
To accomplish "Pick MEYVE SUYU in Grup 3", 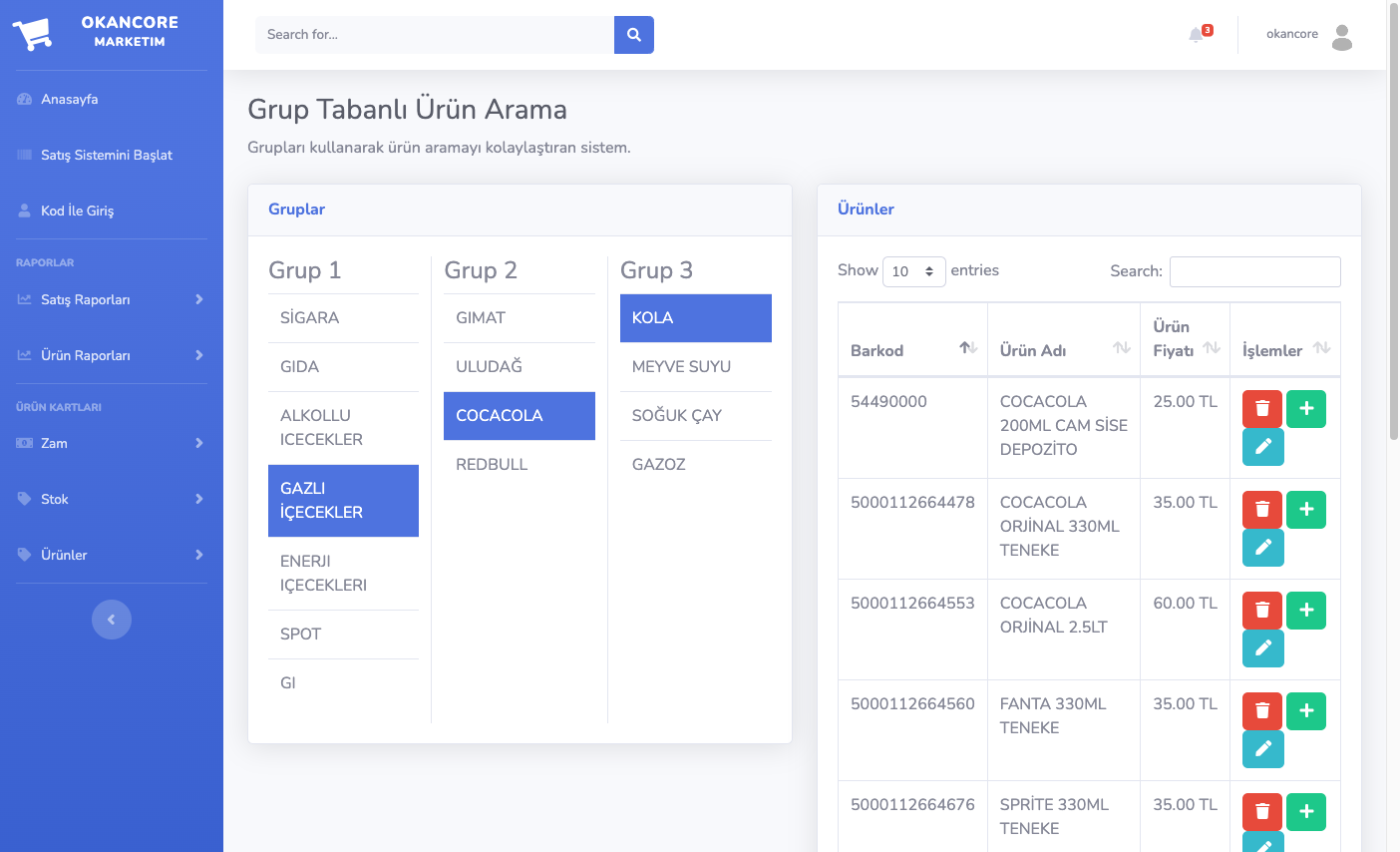I will pos(696,367).
